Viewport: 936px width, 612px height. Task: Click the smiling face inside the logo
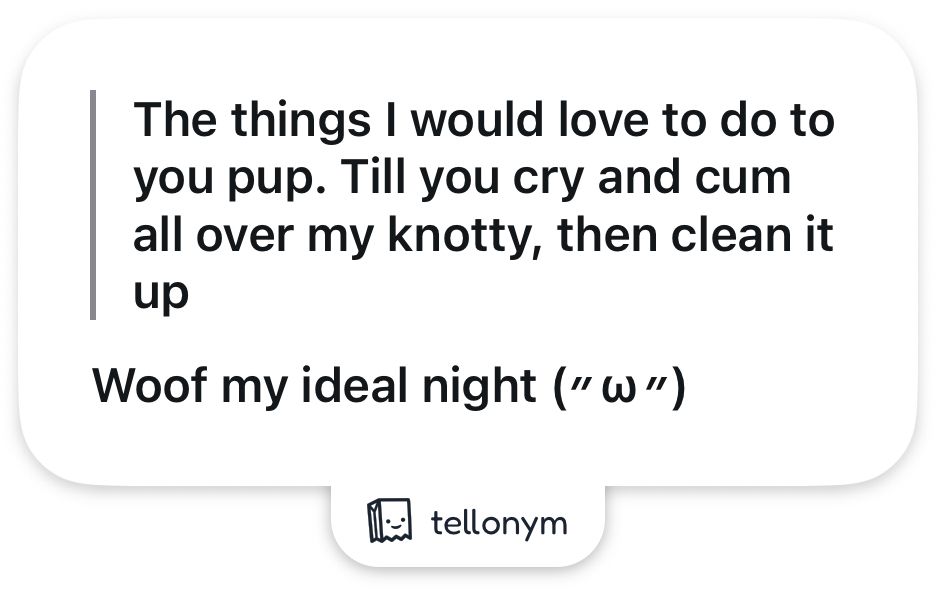pos(395,522)
